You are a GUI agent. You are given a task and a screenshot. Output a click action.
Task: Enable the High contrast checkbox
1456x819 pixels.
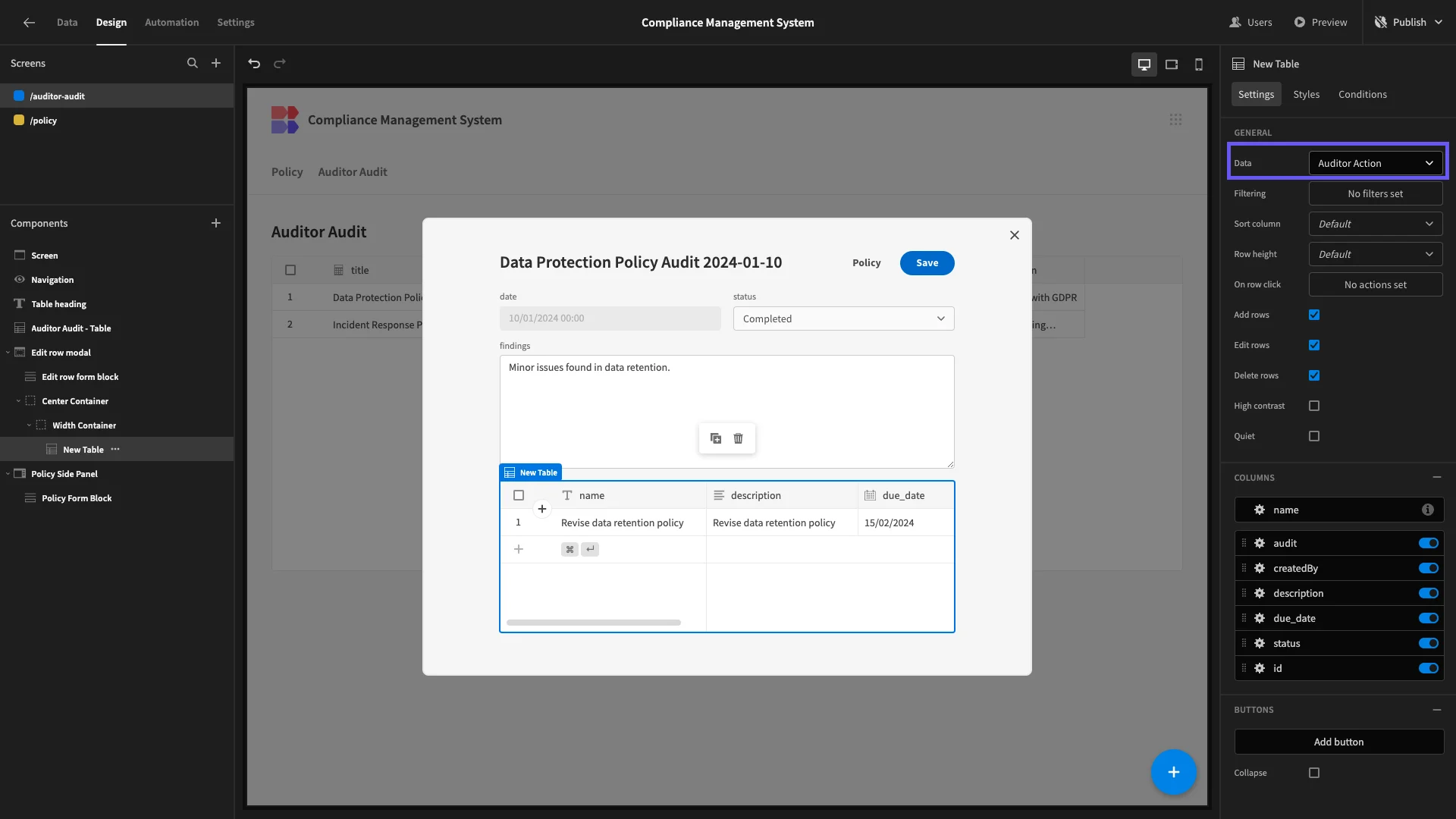pyautogui.click(x=1314, y=406)
